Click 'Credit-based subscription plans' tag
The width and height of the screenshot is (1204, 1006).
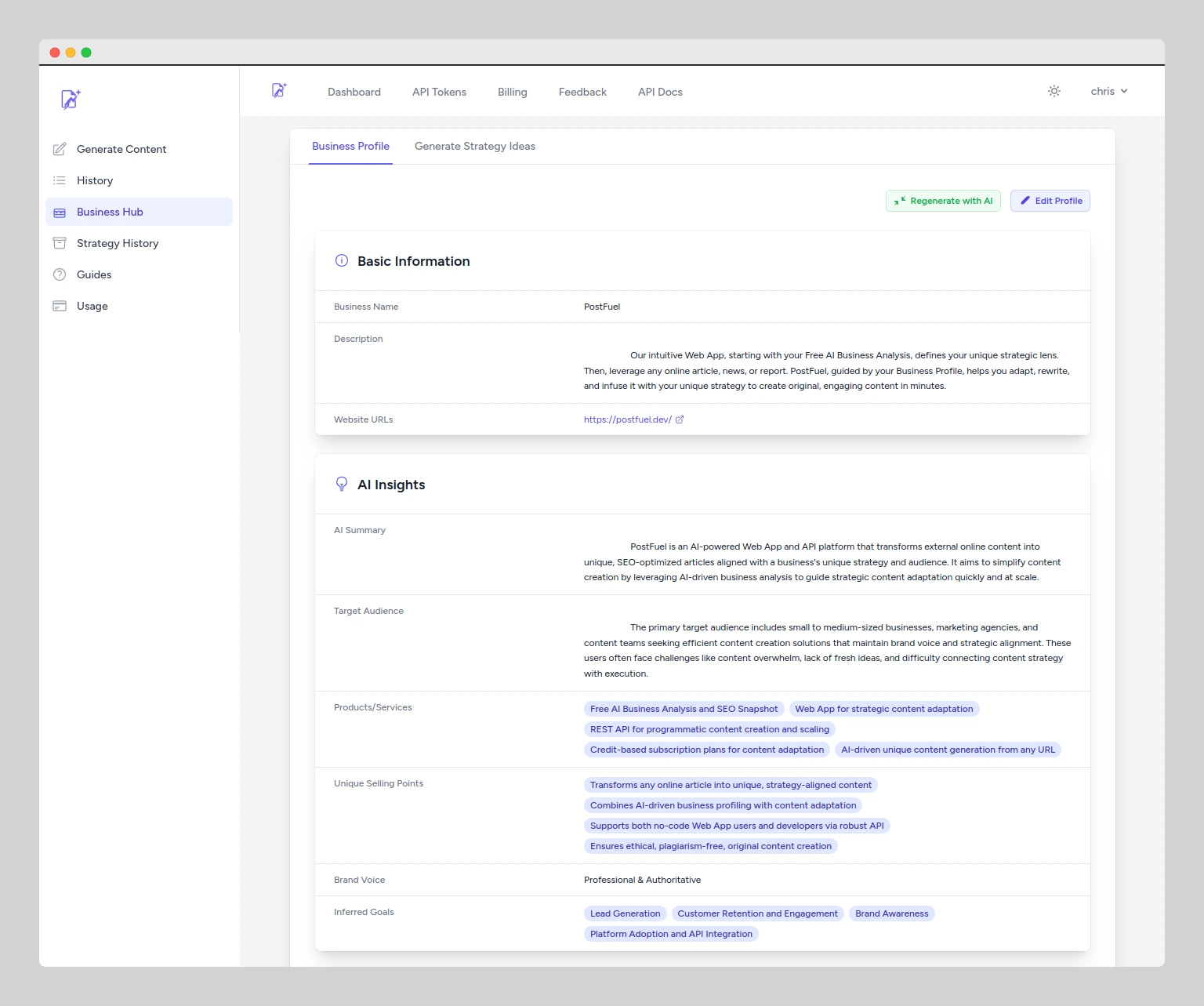coord(707,750)
